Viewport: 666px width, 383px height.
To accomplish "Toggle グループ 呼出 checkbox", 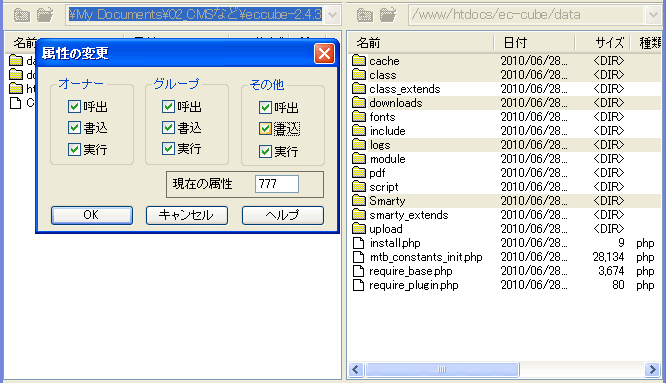I will [x=169, y=106].
